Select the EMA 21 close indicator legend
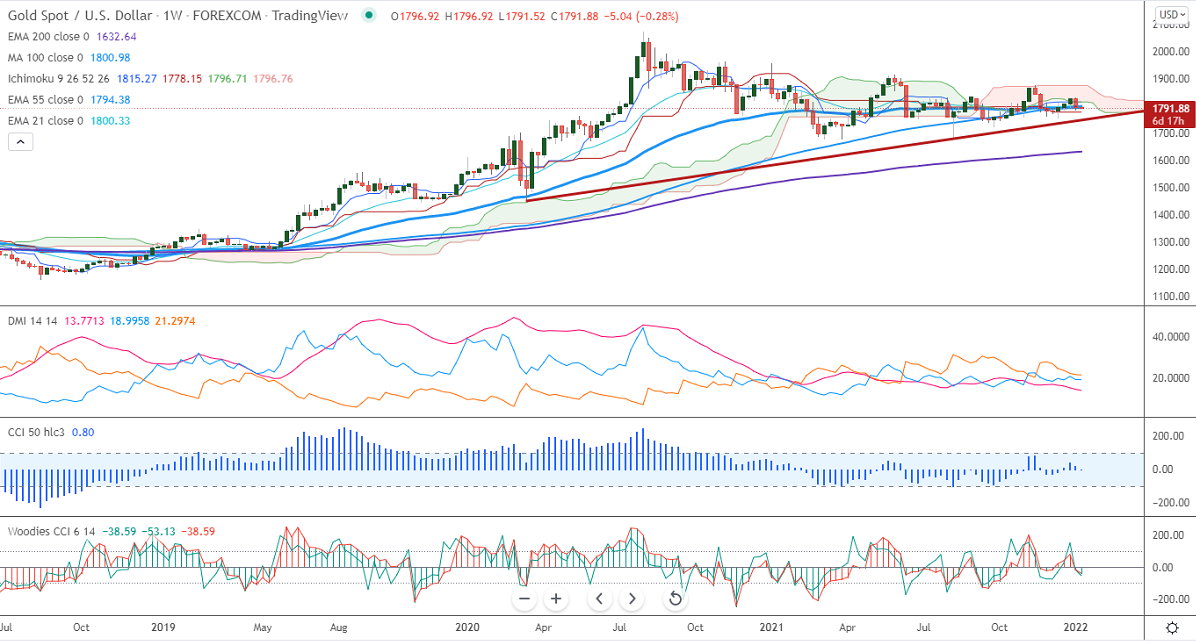1196x644 pixels. click(45, 121)
